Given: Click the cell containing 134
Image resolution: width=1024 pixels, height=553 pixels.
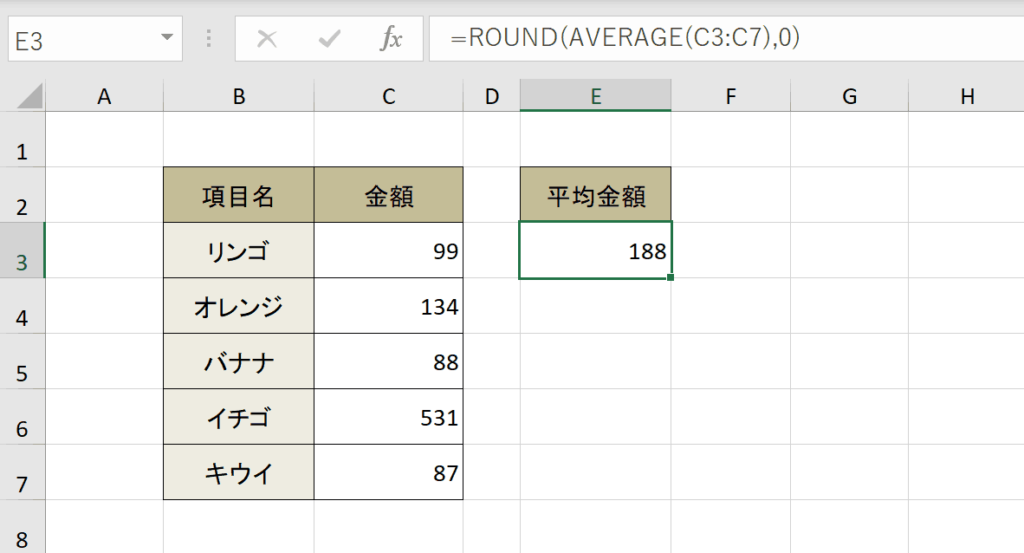Looking at the screenshot, I should pyautogui.click(x=389, y=306).
